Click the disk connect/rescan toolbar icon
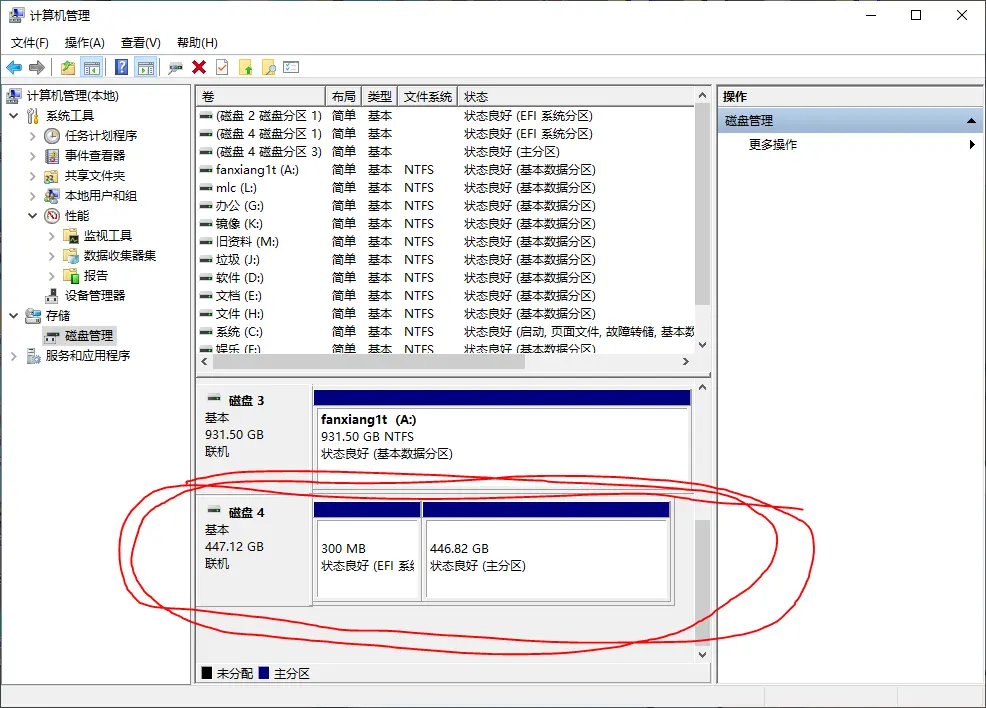 [x=175, y=67]
